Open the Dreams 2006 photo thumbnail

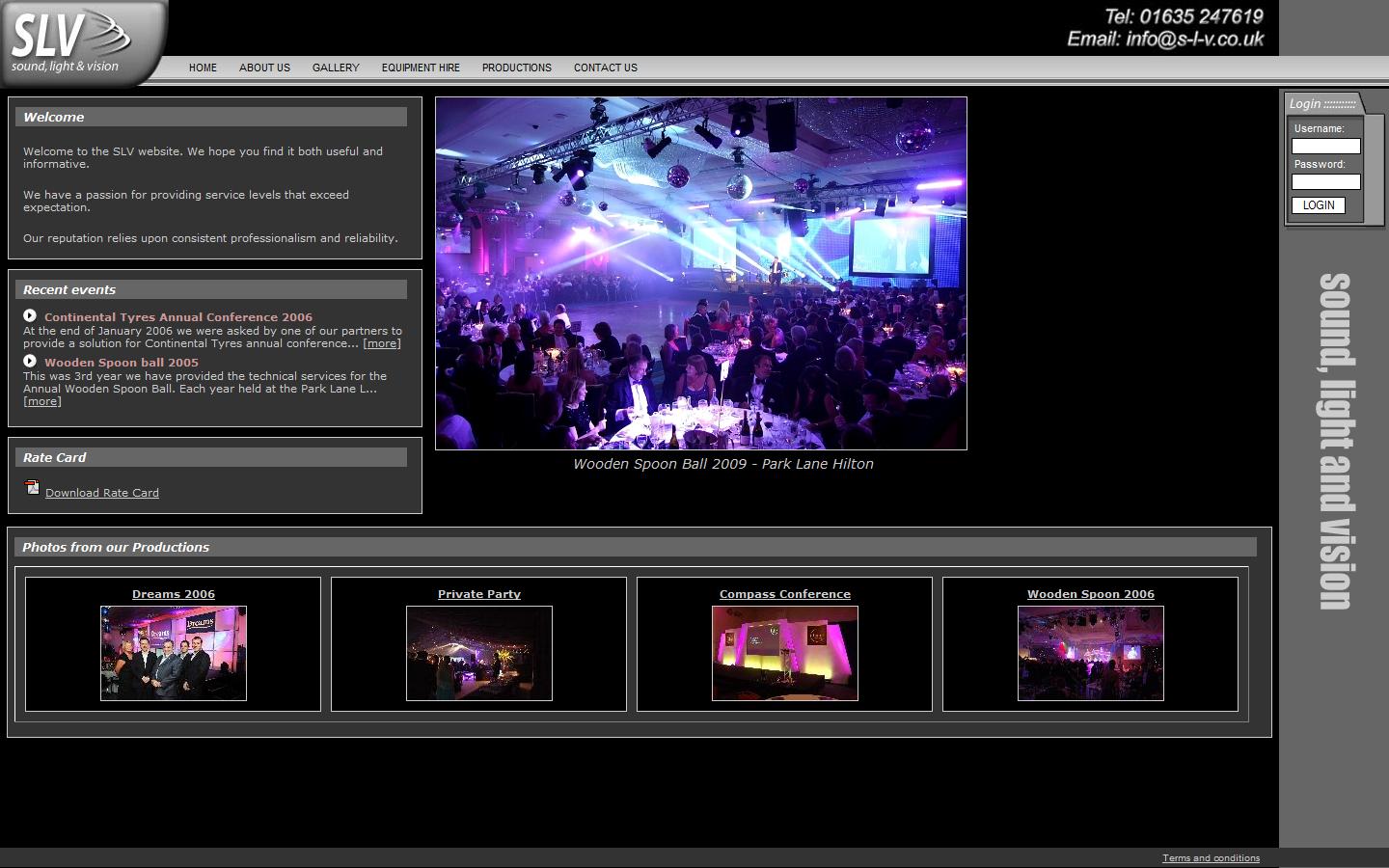174,653
